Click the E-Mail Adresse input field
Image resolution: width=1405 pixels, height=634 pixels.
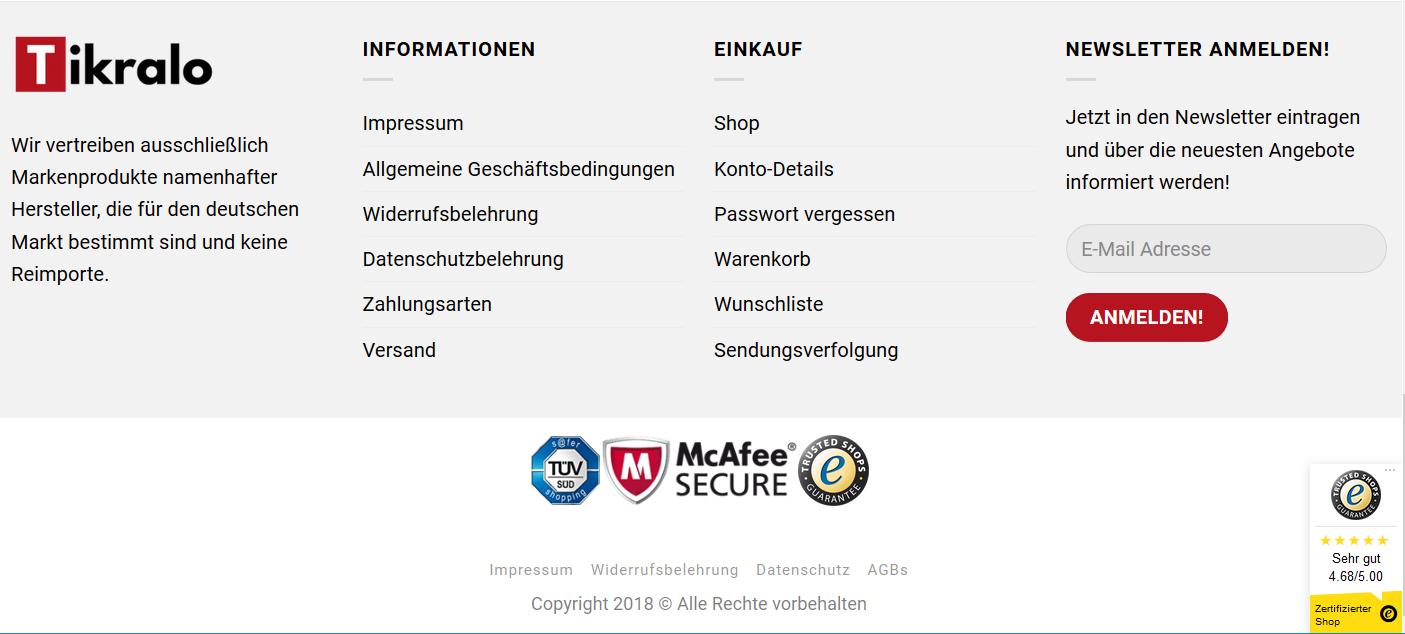click(x=1226, y=249)
